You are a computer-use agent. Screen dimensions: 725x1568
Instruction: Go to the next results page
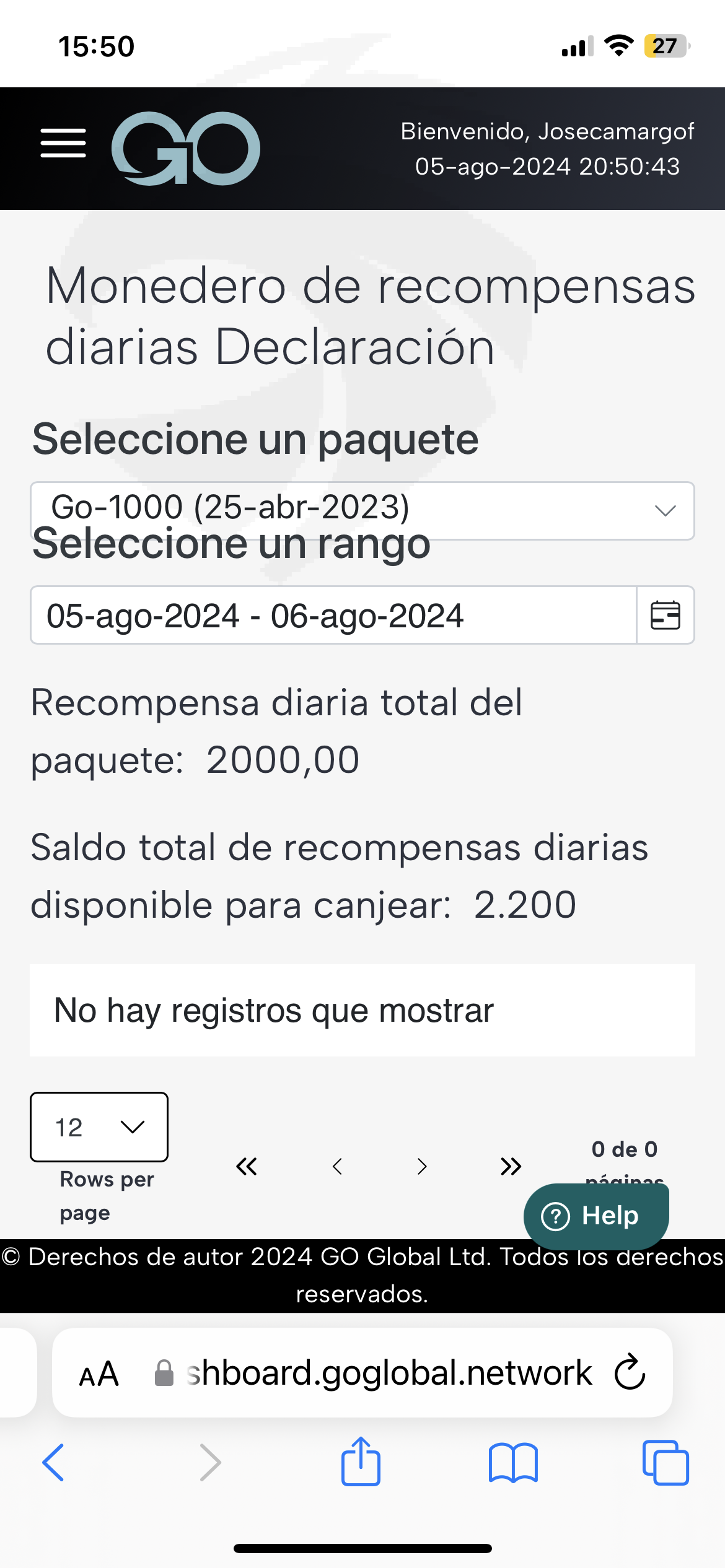(x=422, y=1167)
